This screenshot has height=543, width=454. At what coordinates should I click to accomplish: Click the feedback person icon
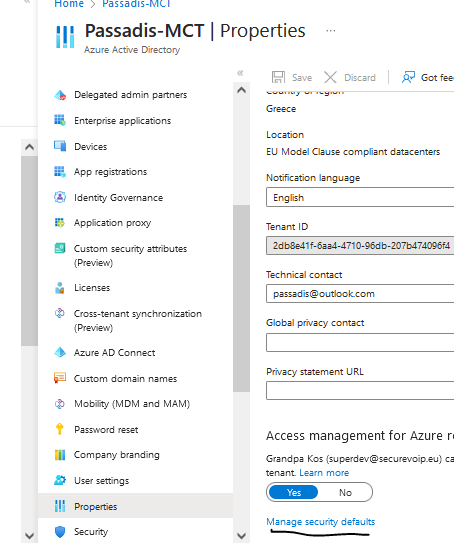(408, 77)
